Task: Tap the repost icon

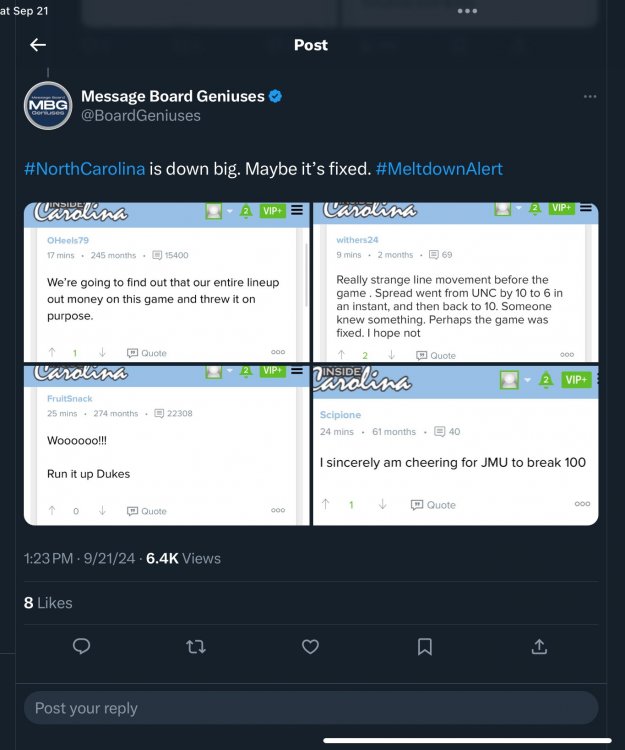Action: 196,647
